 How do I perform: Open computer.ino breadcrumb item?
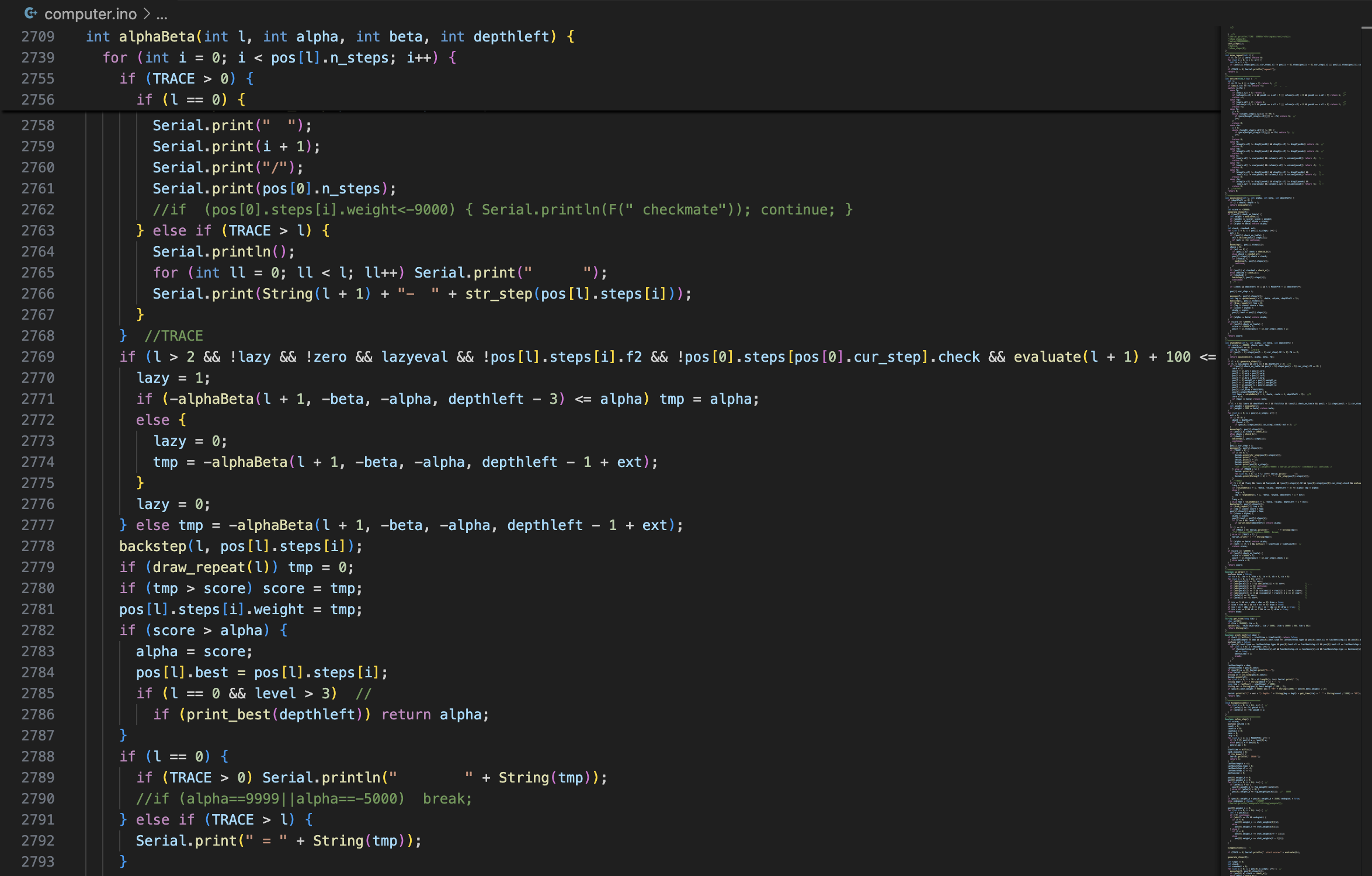[x=90, y=13]
